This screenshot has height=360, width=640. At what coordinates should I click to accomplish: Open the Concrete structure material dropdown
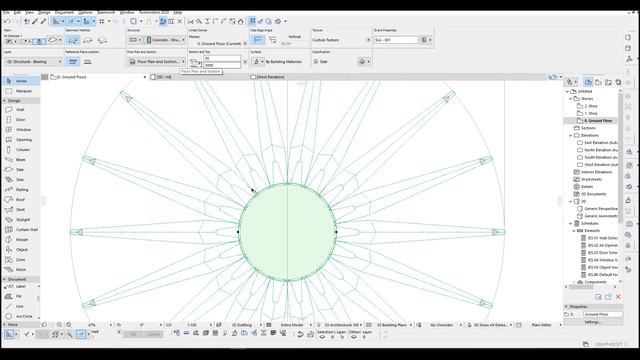165,40
